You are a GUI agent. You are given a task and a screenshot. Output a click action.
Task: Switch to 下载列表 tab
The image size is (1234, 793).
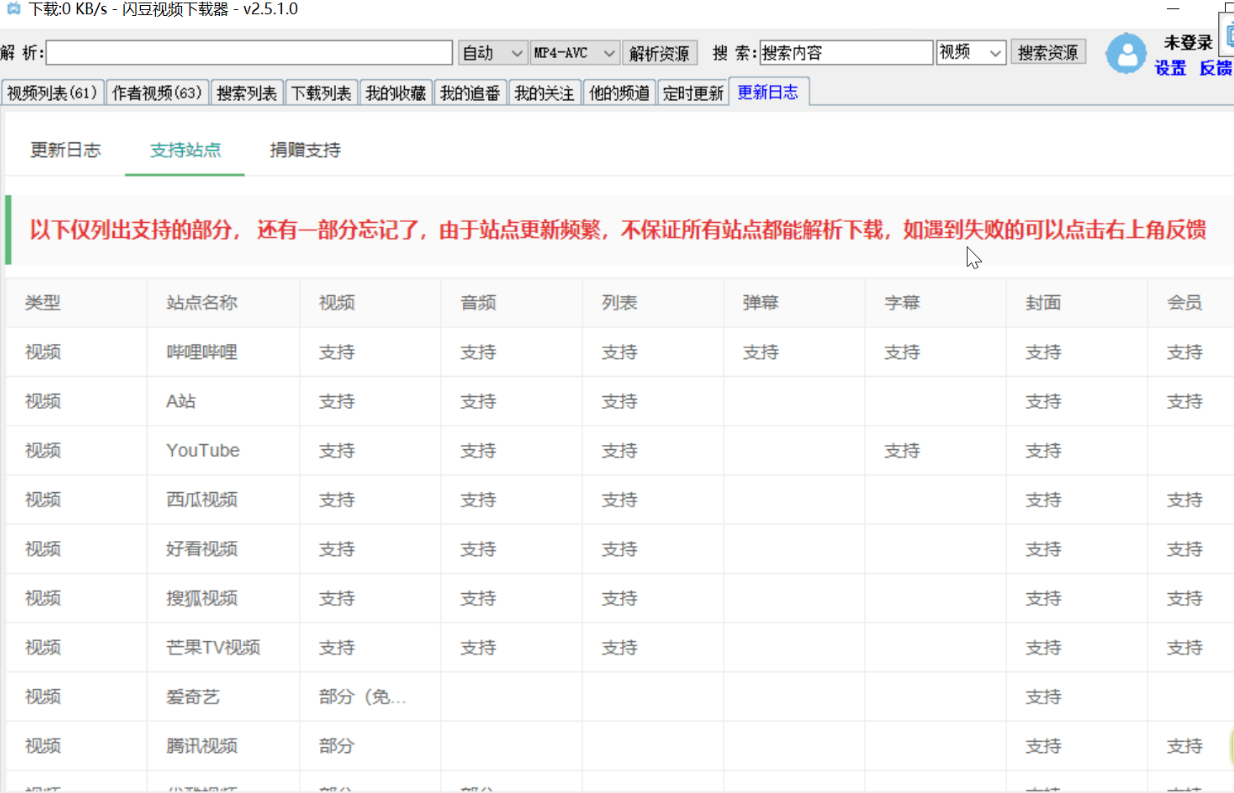point(321,93)
